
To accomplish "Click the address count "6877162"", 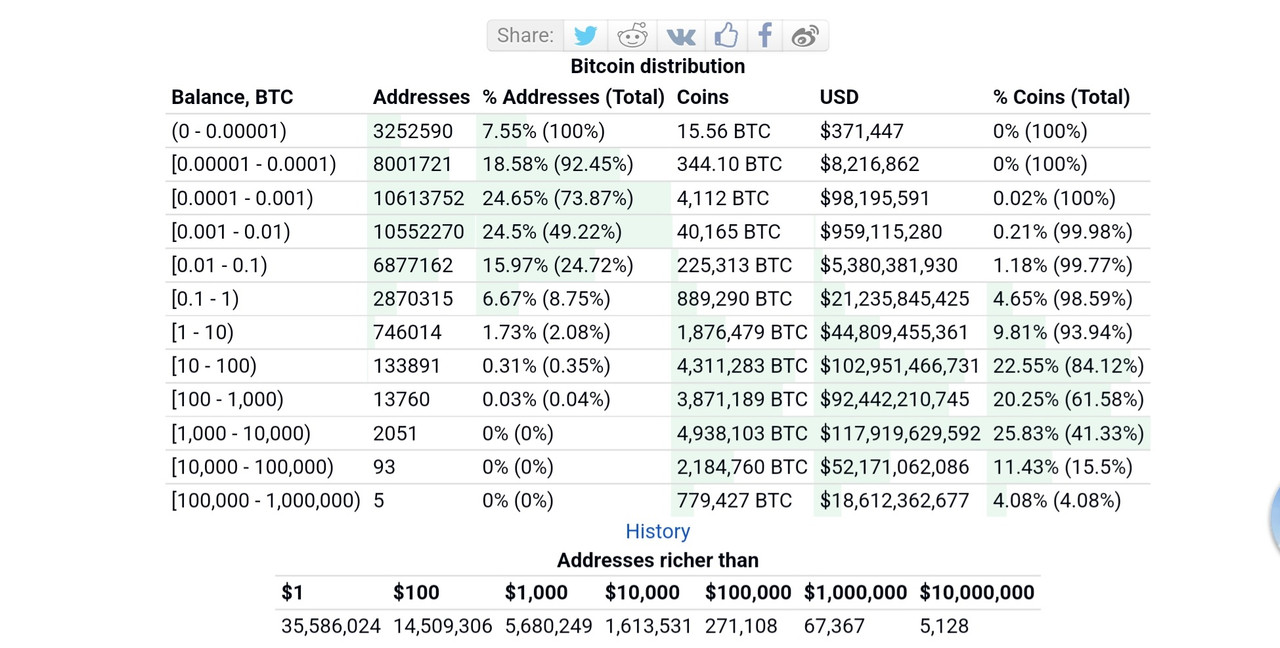I will click(x=413, y=265).
